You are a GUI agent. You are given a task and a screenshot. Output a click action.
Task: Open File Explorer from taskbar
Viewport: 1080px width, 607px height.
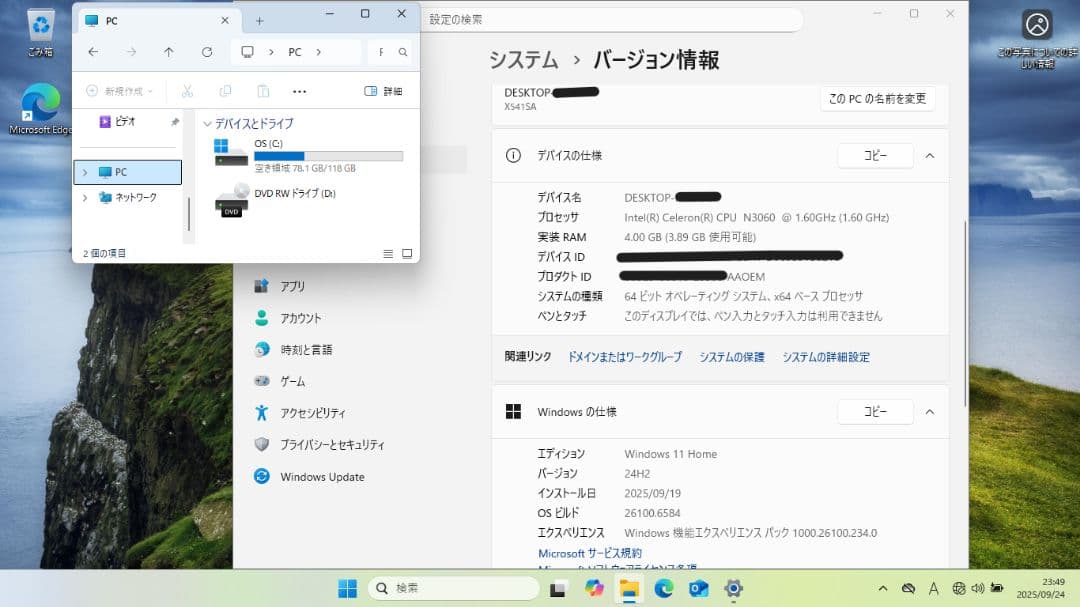click(x=629, y=588)
